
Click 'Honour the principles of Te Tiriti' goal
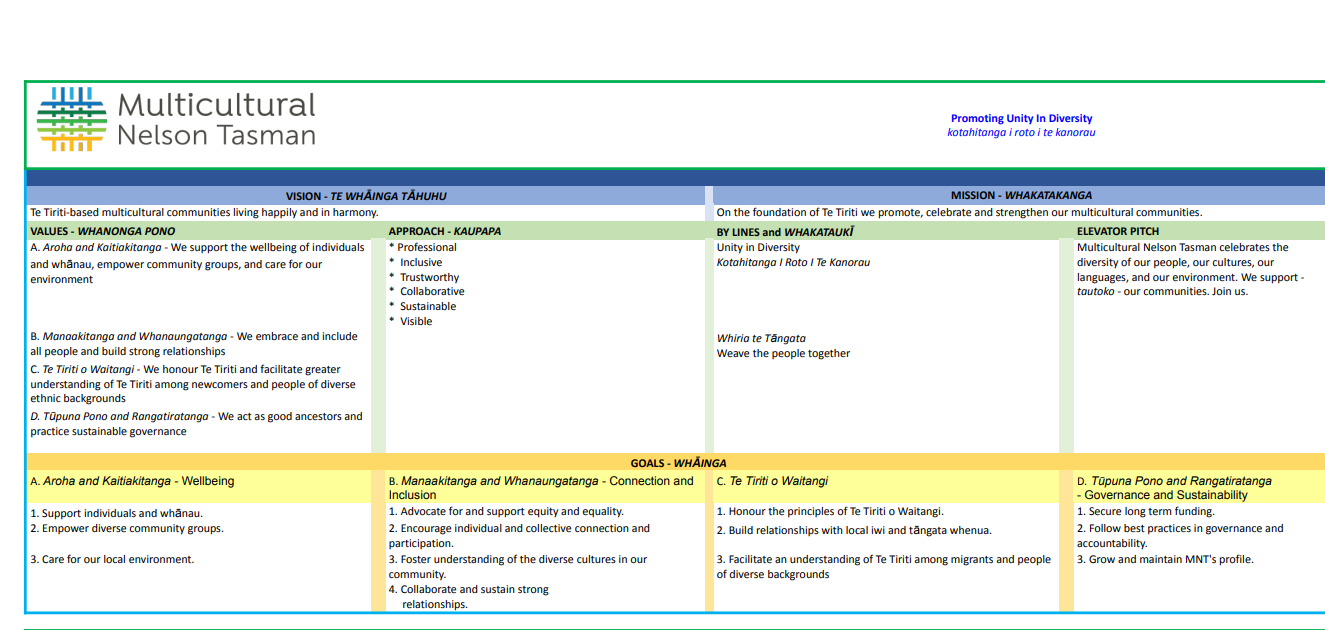point(830,511)
